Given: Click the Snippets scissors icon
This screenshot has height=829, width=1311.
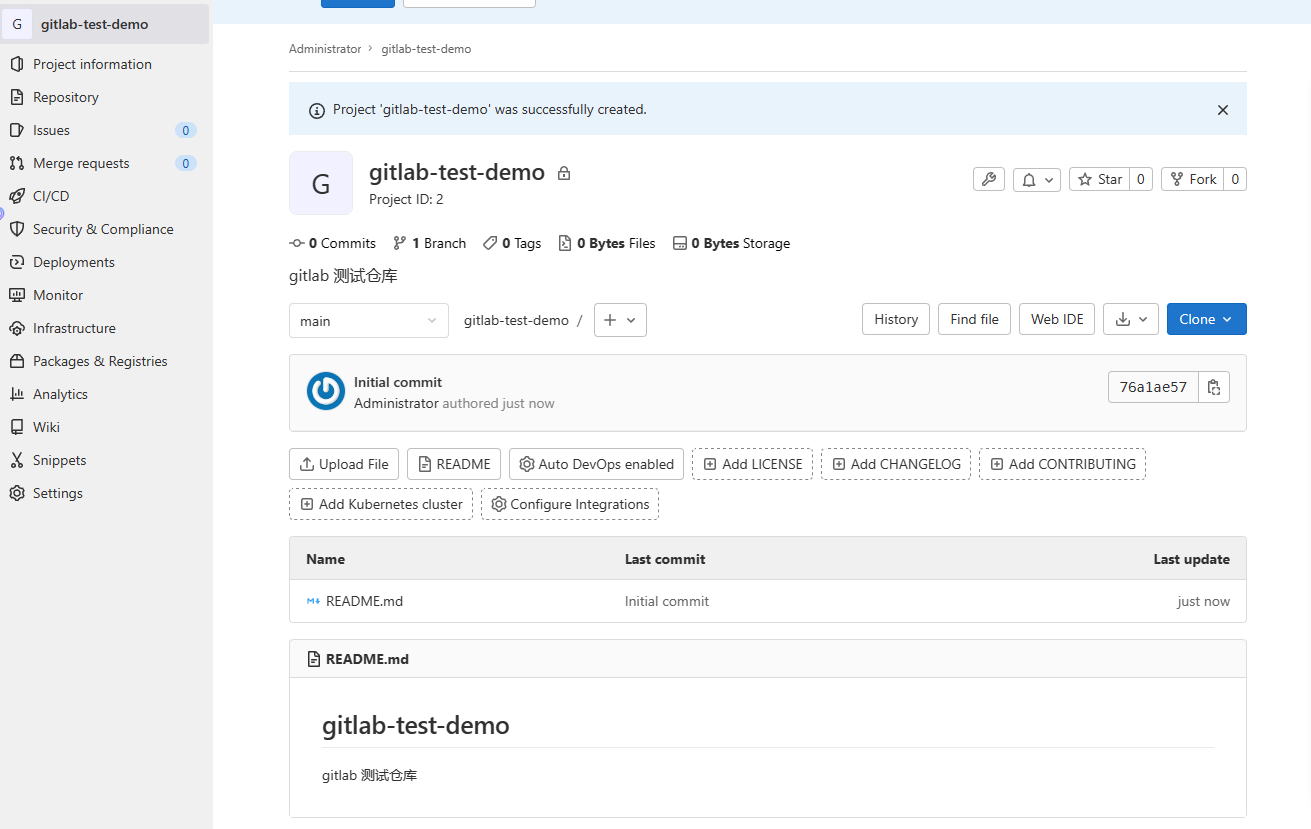Looking at the screenshot, I should point(16,460).
